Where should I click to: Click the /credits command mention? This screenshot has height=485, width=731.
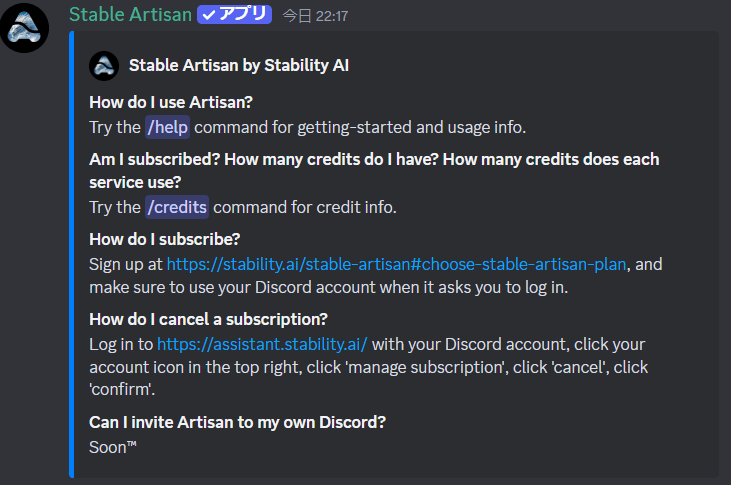(177, 207)
